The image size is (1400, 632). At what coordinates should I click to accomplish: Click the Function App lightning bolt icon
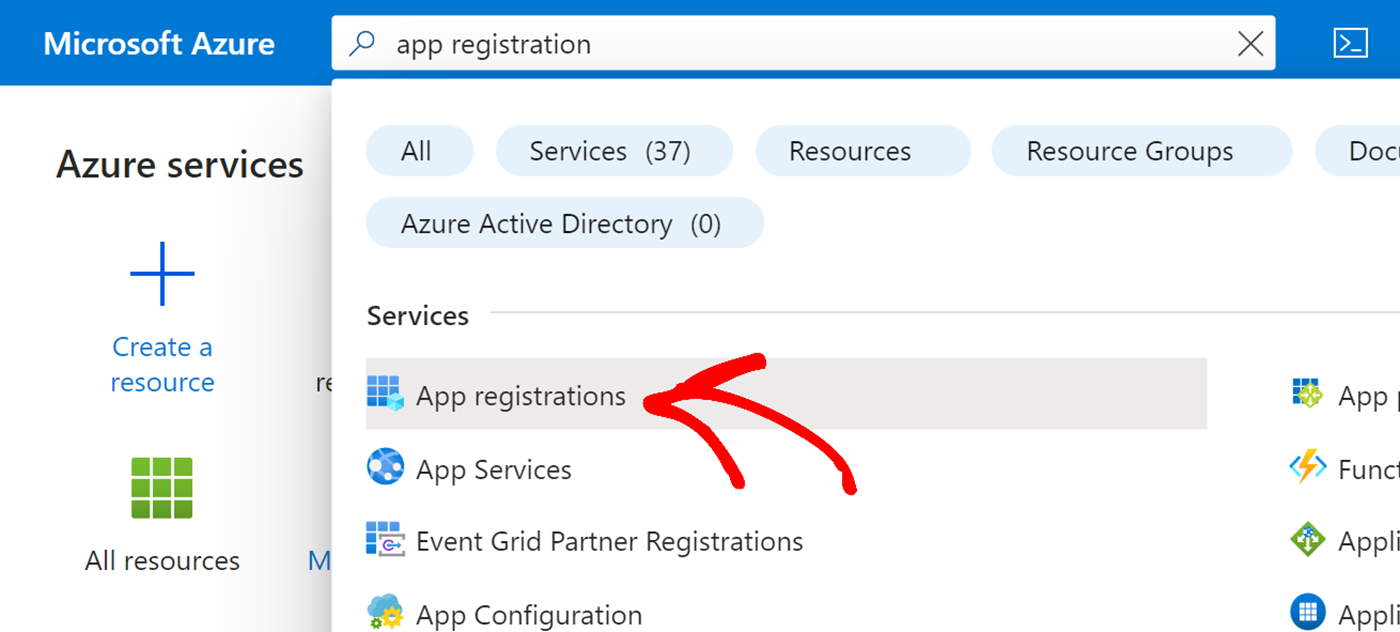(1308, 468)
